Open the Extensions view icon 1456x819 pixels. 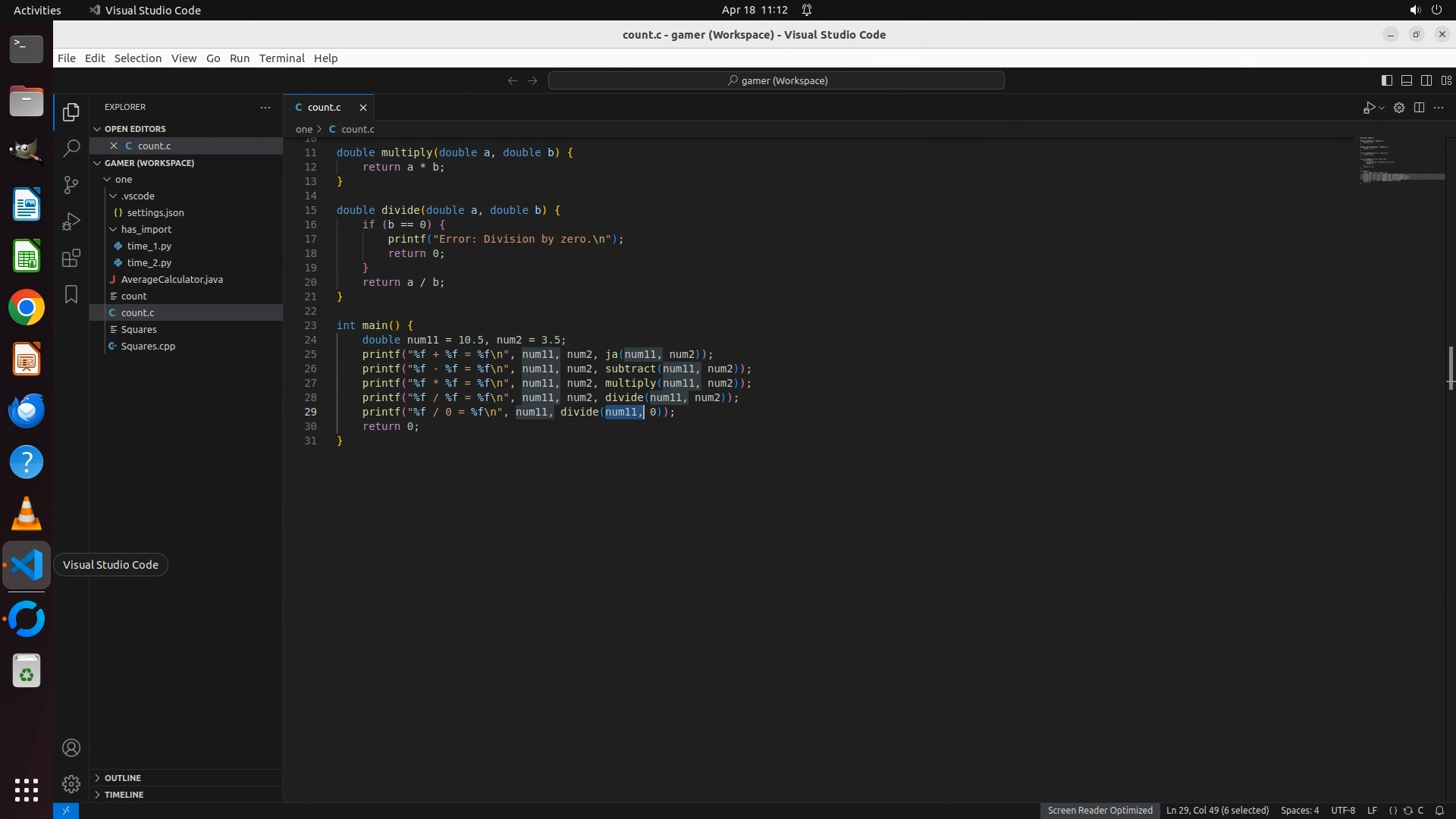point(71,259)
